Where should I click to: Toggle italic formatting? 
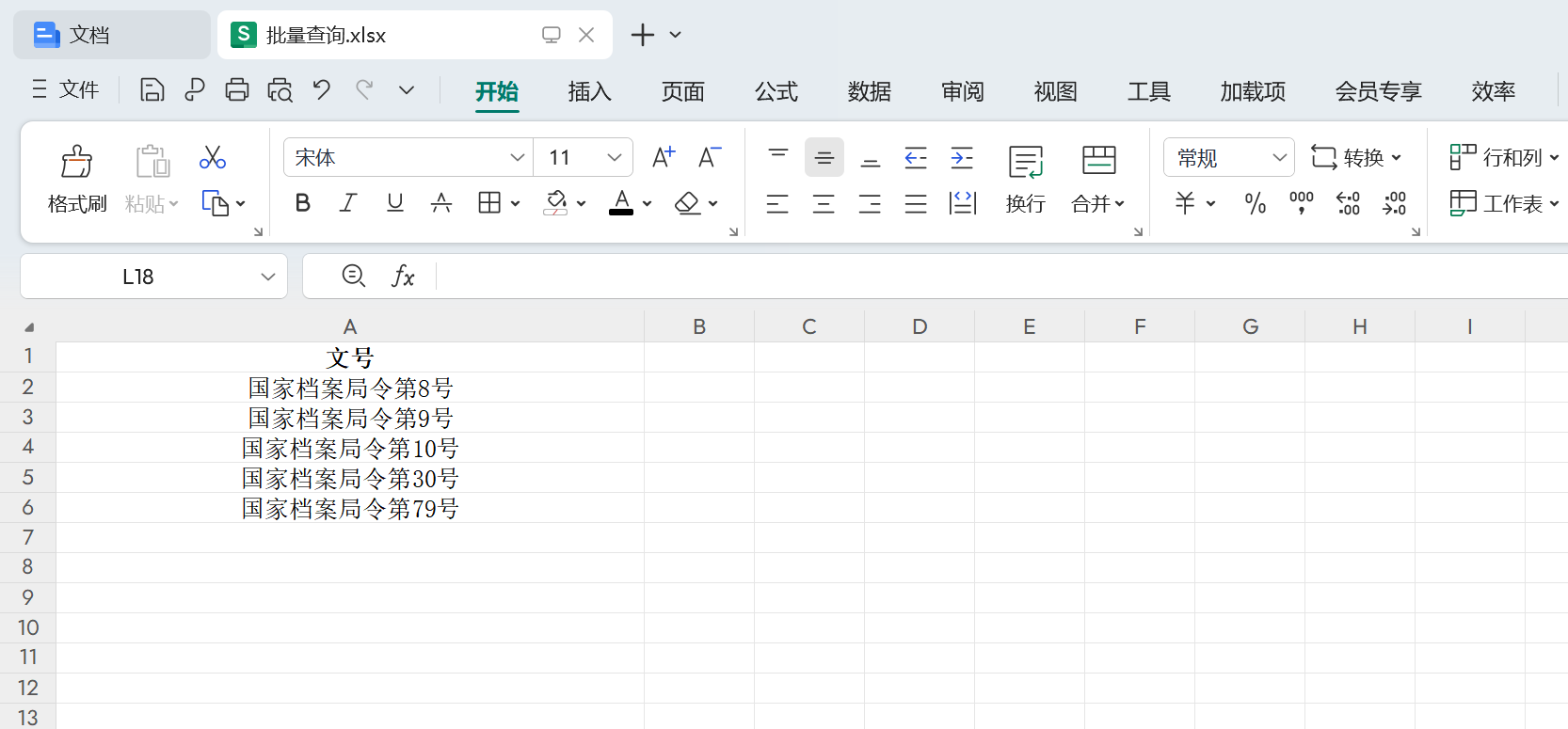point(348,203)
